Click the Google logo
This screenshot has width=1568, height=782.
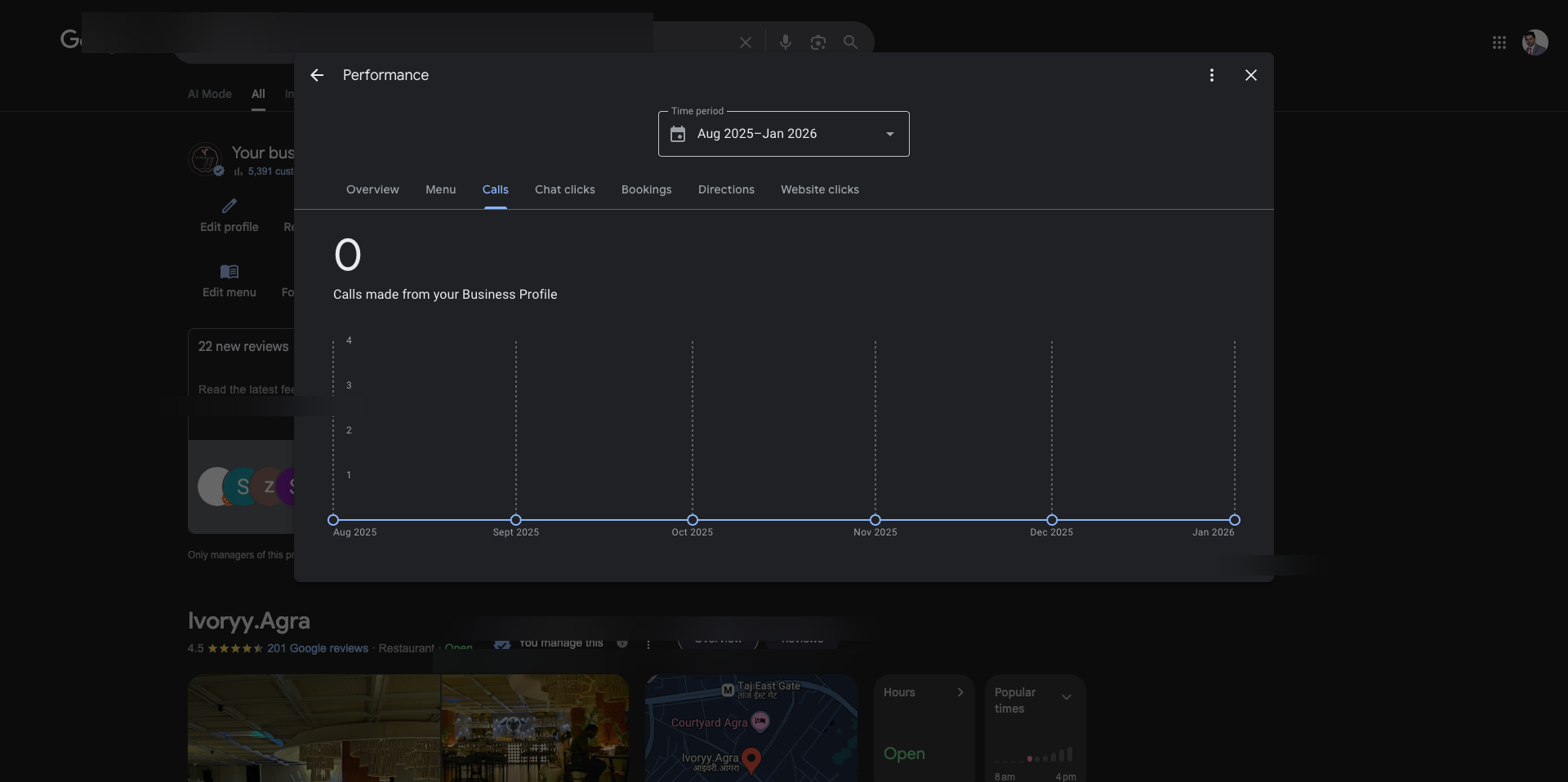(x=70, y=39)
